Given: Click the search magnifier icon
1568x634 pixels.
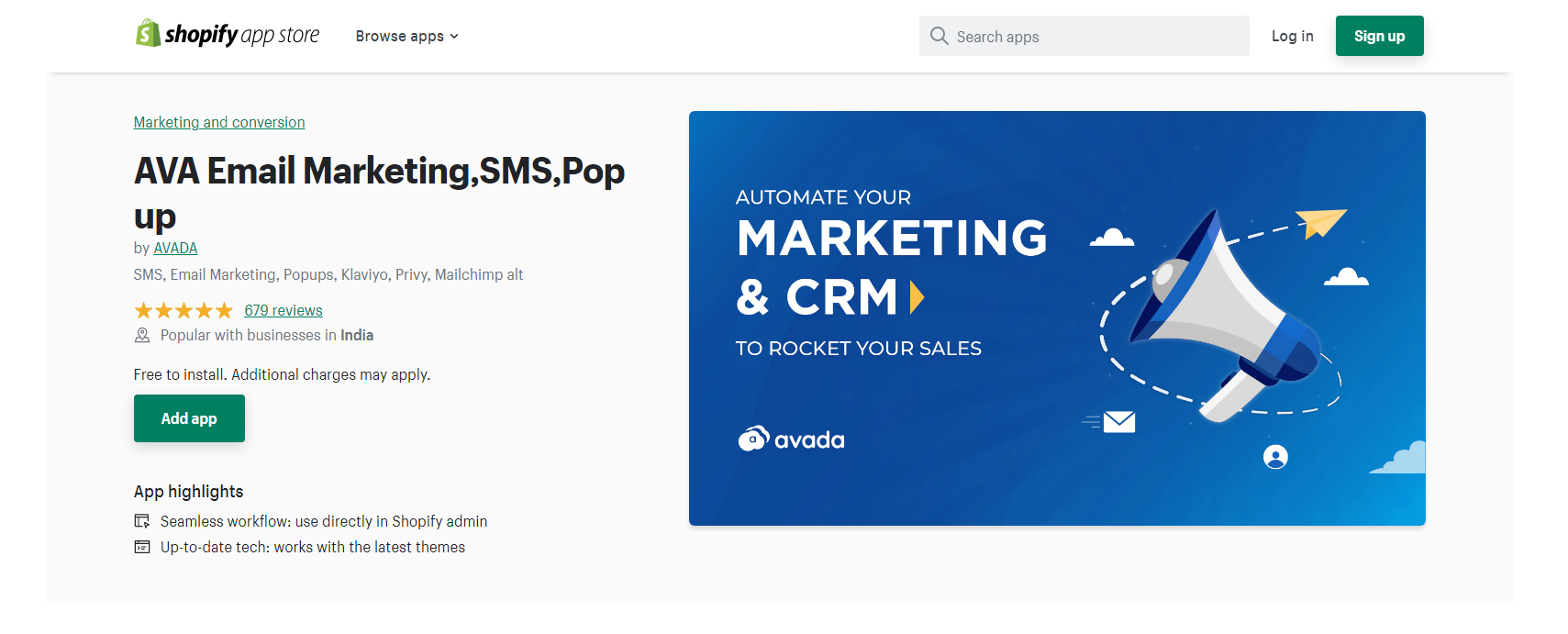Looking at the screenshot, I should (x=939, y=36).
